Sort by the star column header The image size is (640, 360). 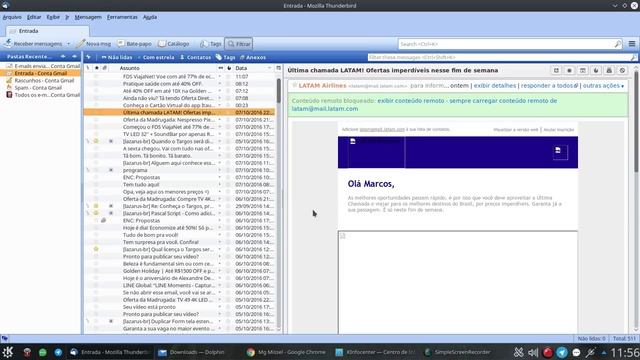[96, 68]
